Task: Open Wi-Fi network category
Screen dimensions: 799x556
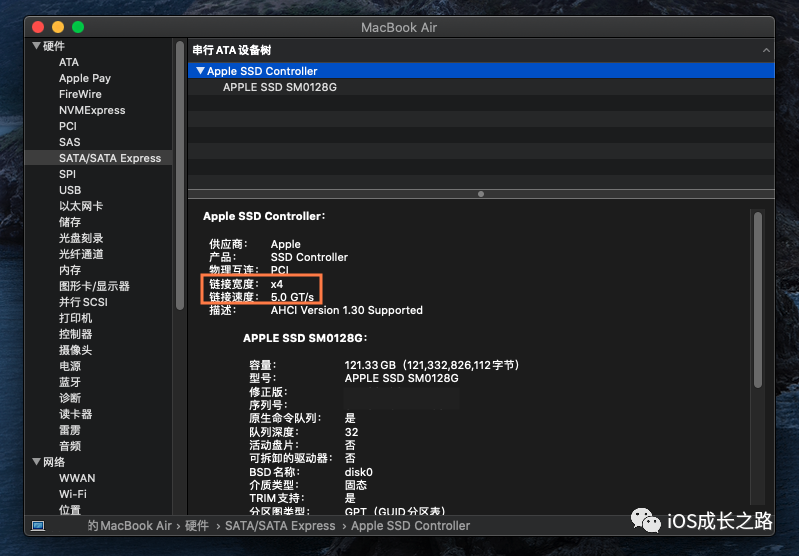Action: tap(73, 494)
